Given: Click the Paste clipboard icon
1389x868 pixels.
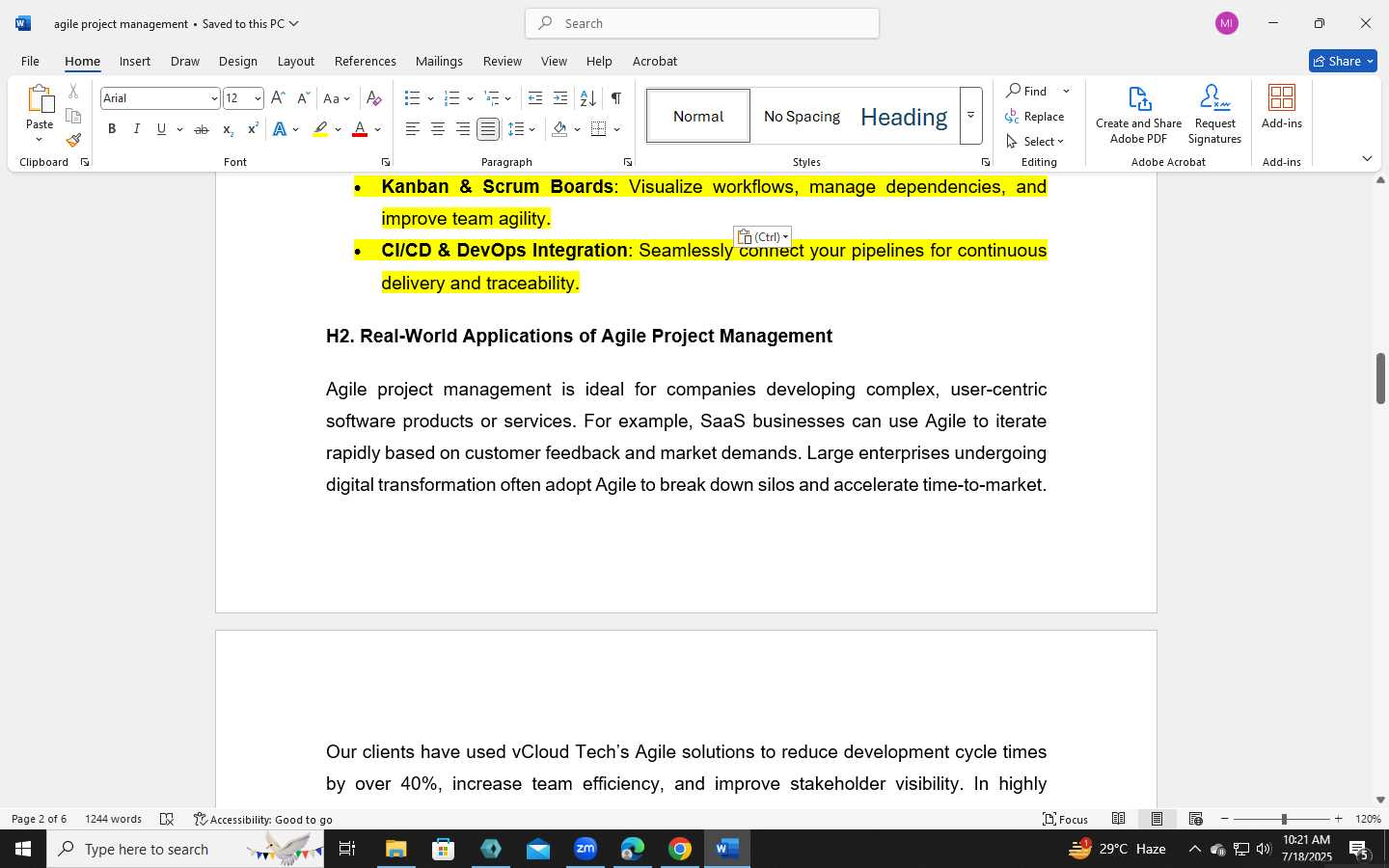Looking at the screenshot, I should pos(40,99).
